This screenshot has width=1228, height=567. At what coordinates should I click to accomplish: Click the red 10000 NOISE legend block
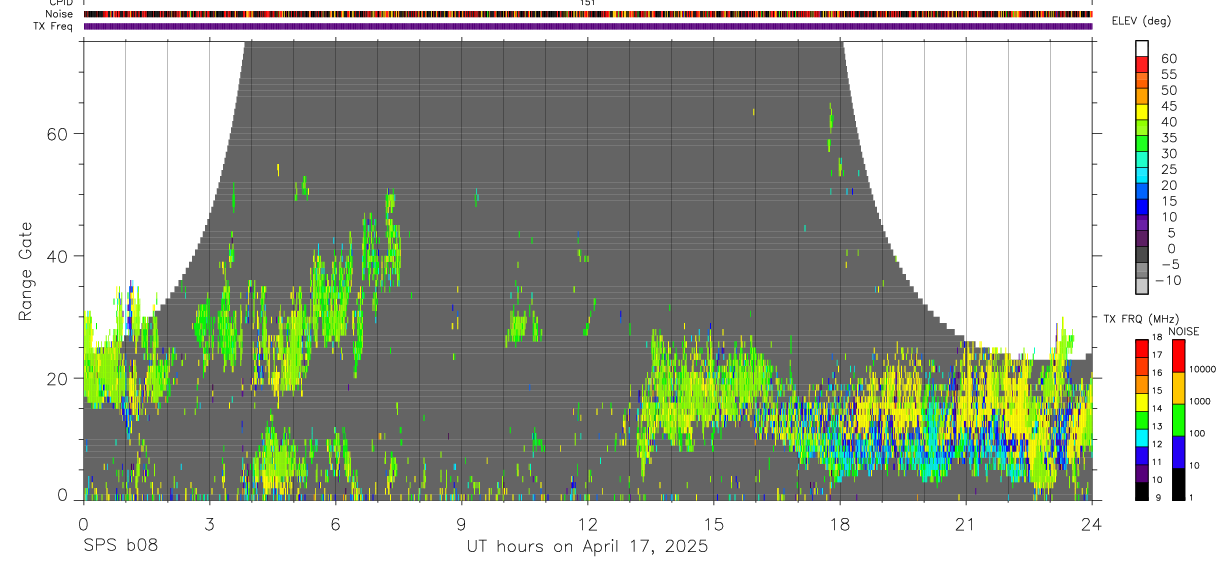(x=1176, y=355)
